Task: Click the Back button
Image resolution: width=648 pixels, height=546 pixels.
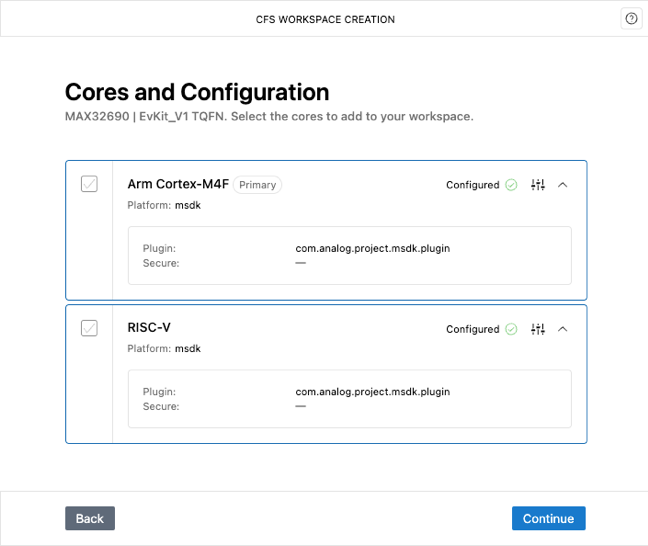Action: [x=90, y=518]
